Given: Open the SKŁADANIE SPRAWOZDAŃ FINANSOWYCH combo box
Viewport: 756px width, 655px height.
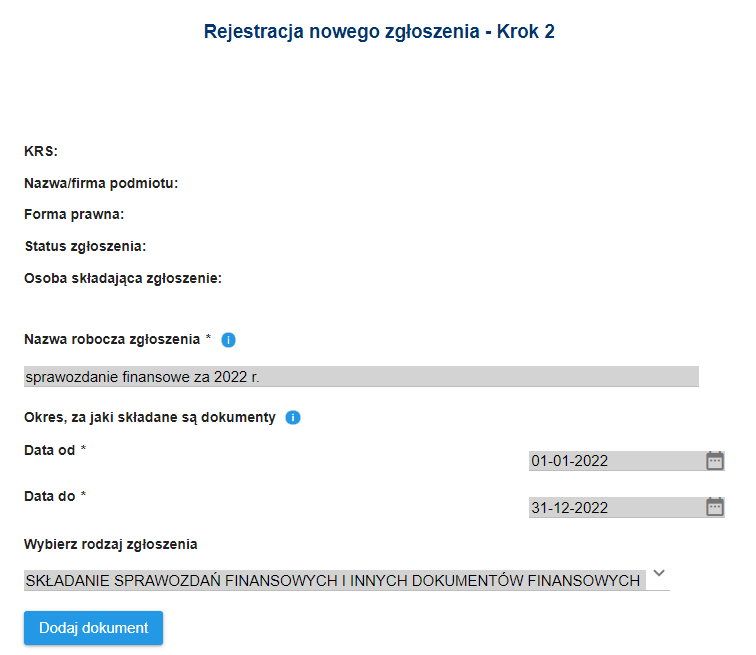Looking at the screenshot, I should (334, 580).
